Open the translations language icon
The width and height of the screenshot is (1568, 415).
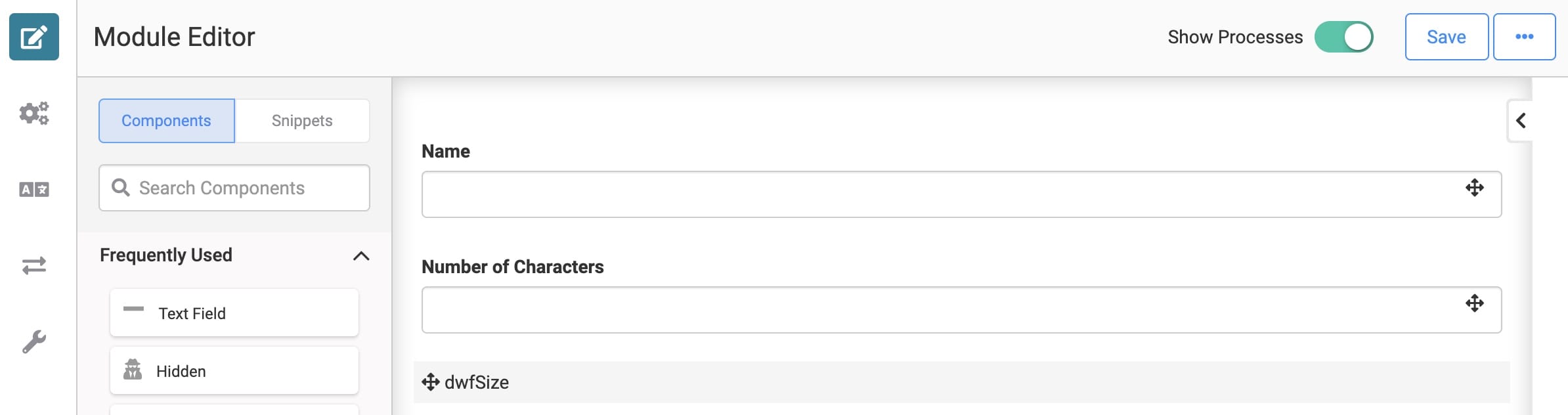34,190
